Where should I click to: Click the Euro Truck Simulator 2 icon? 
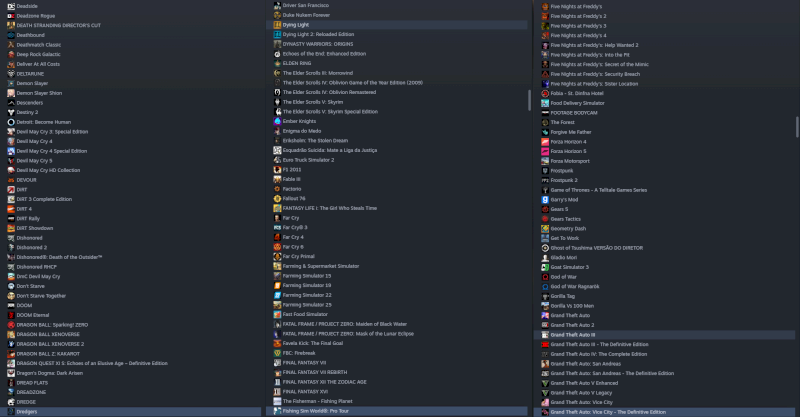pos(277,160)
